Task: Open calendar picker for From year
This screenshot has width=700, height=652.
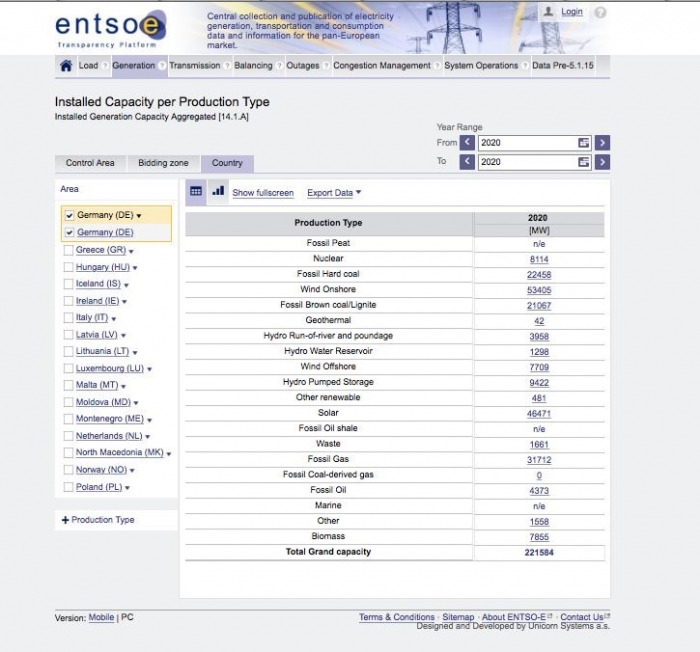Action: tap(583, 143)
